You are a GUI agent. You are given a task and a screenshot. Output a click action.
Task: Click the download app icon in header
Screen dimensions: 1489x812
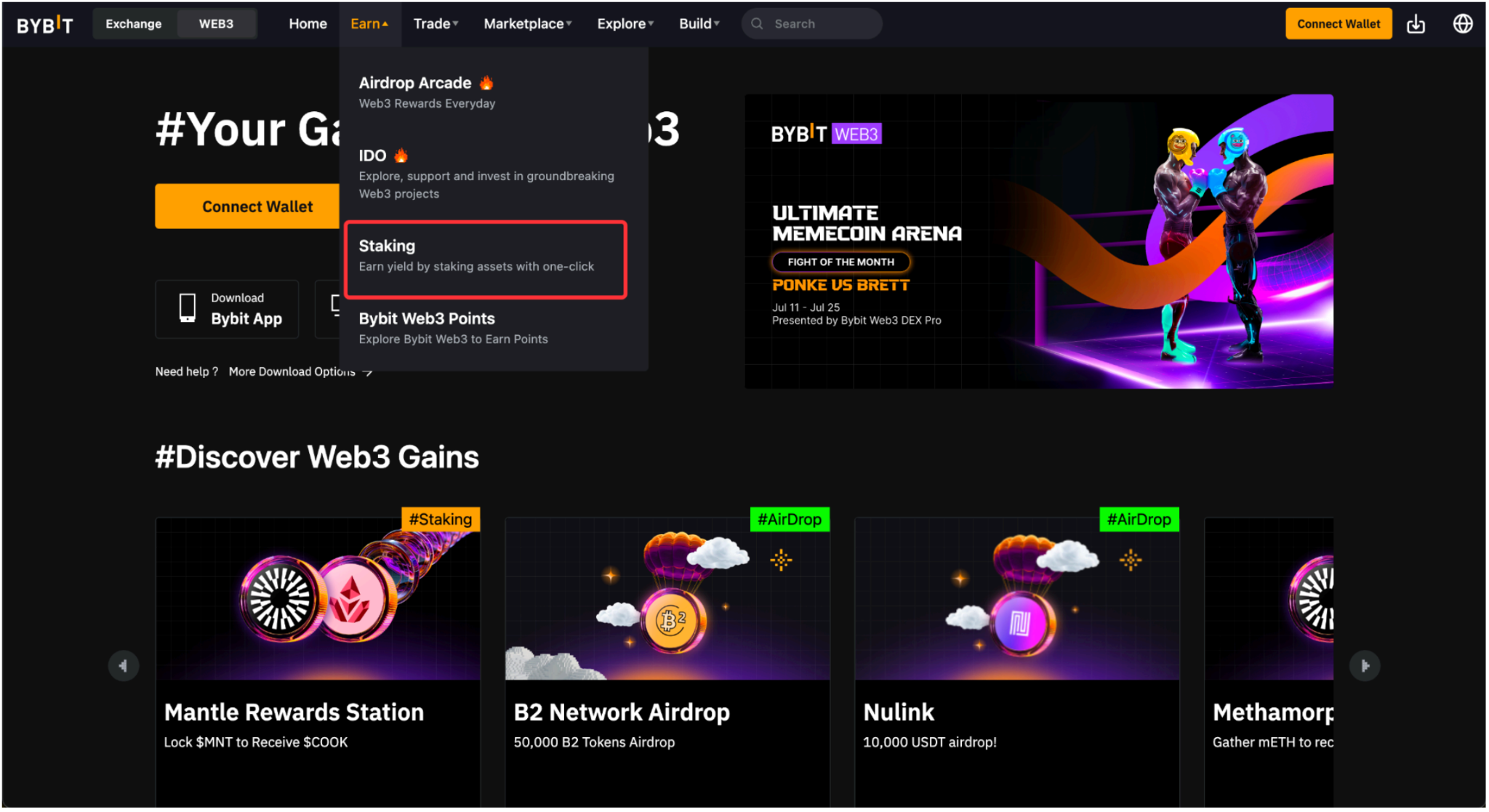(x=1416, y=24)
